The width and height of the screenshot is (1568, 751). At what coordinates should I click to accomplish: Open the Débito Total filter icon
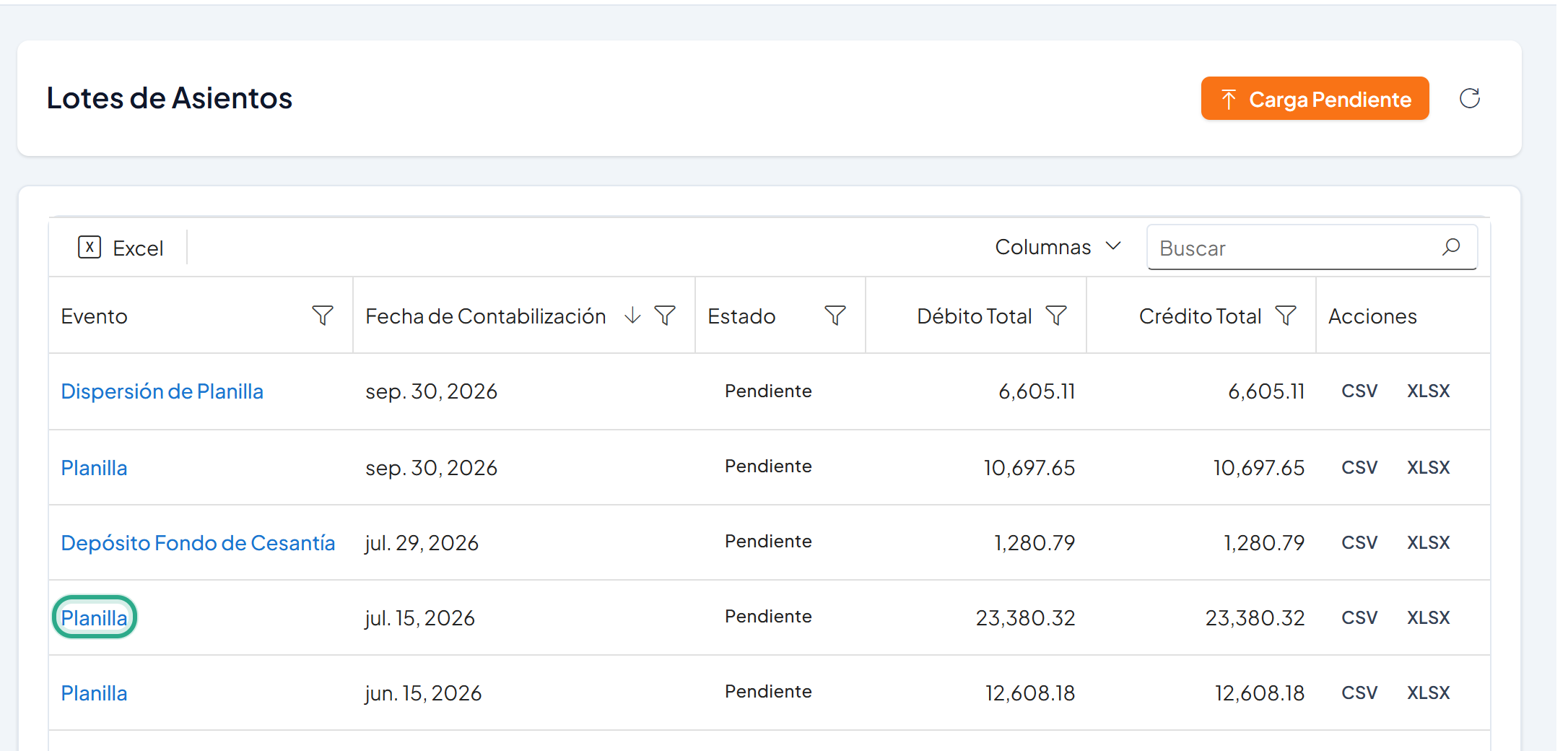click(1056, 316)
